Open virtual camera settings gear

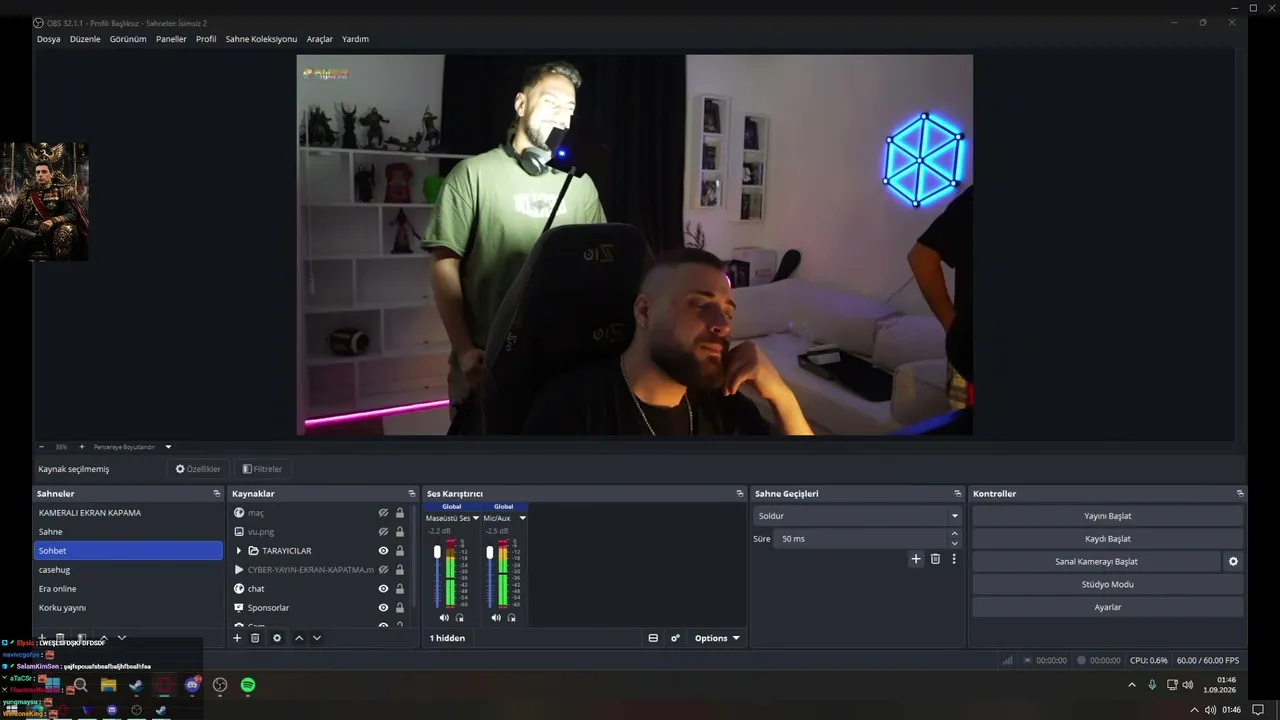coord(1233,562)
